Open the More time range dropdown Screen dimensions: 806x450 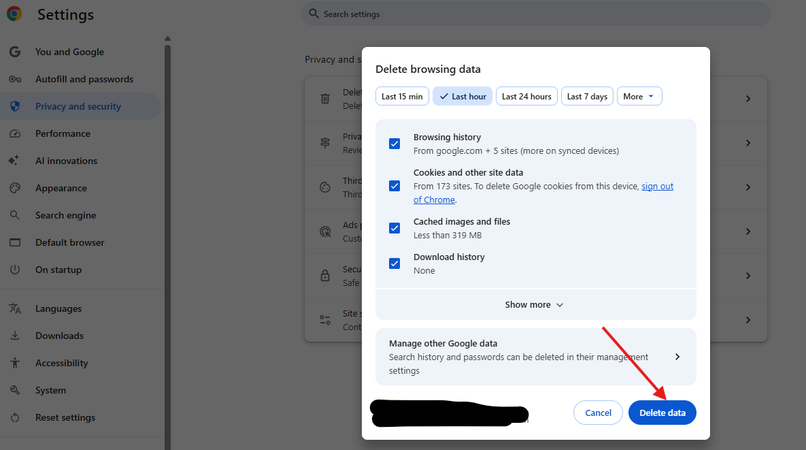(x=639, y=96)
